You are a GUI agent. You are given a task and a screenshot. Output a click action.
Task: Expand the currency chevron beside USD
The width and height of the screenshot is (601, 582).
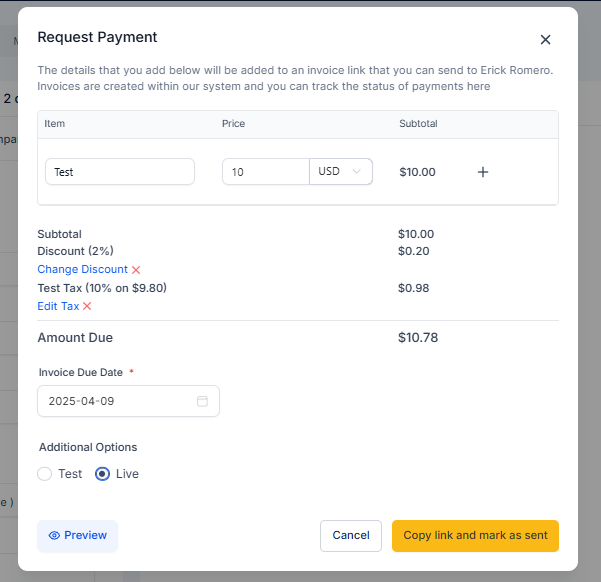point(356,171)
